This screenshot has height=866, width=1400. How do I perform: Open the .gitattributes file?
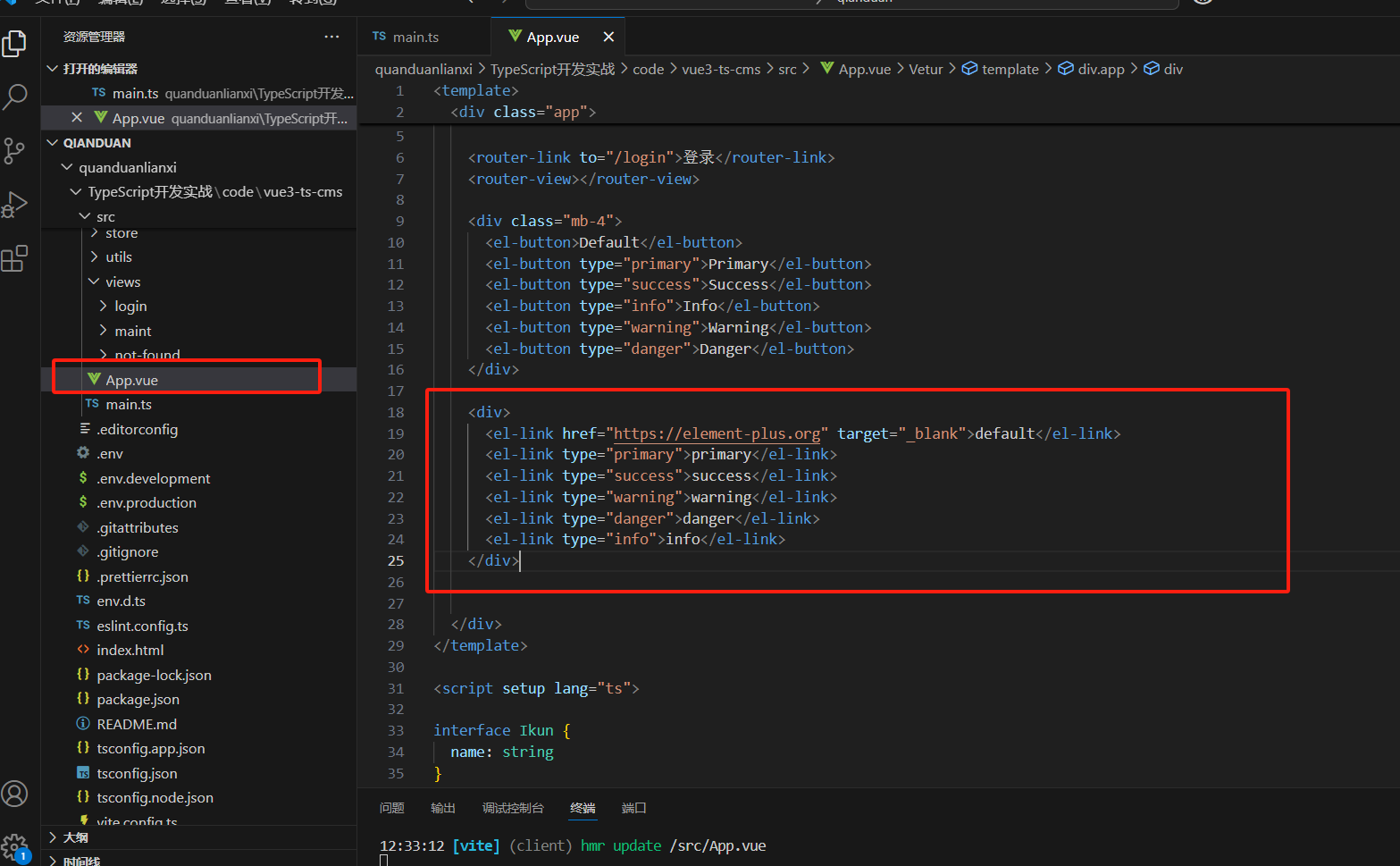click(x=198, y=527)
